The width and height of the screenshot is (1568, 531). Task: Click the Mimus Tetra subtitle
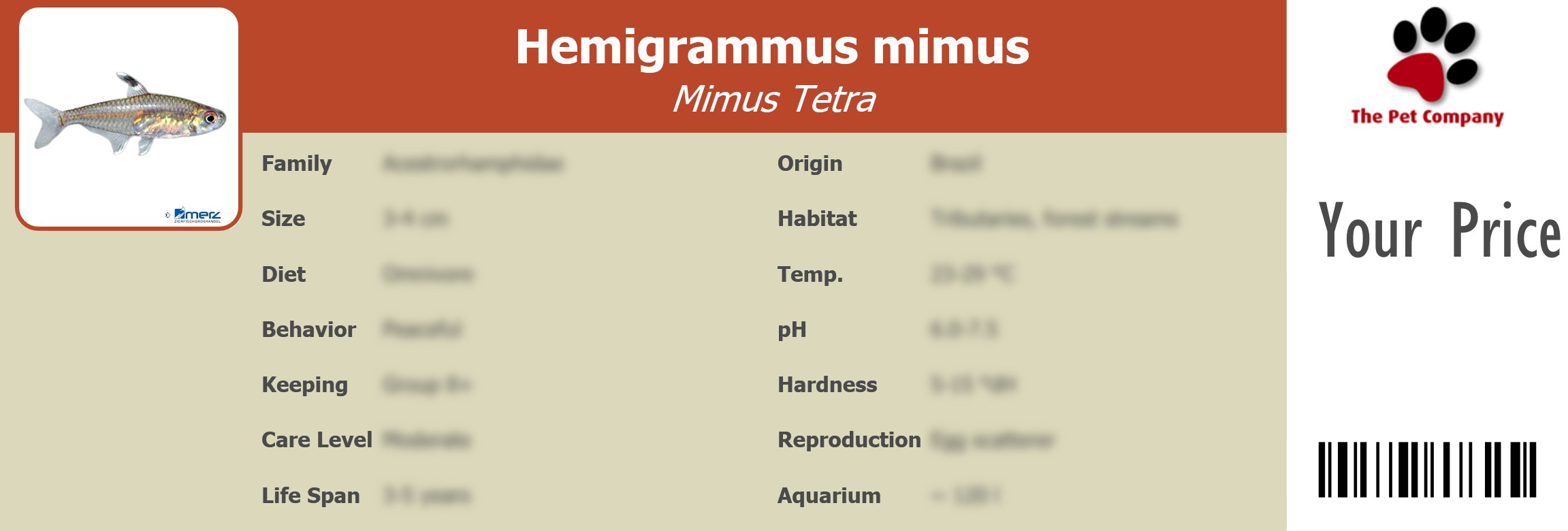pos(773,99)
